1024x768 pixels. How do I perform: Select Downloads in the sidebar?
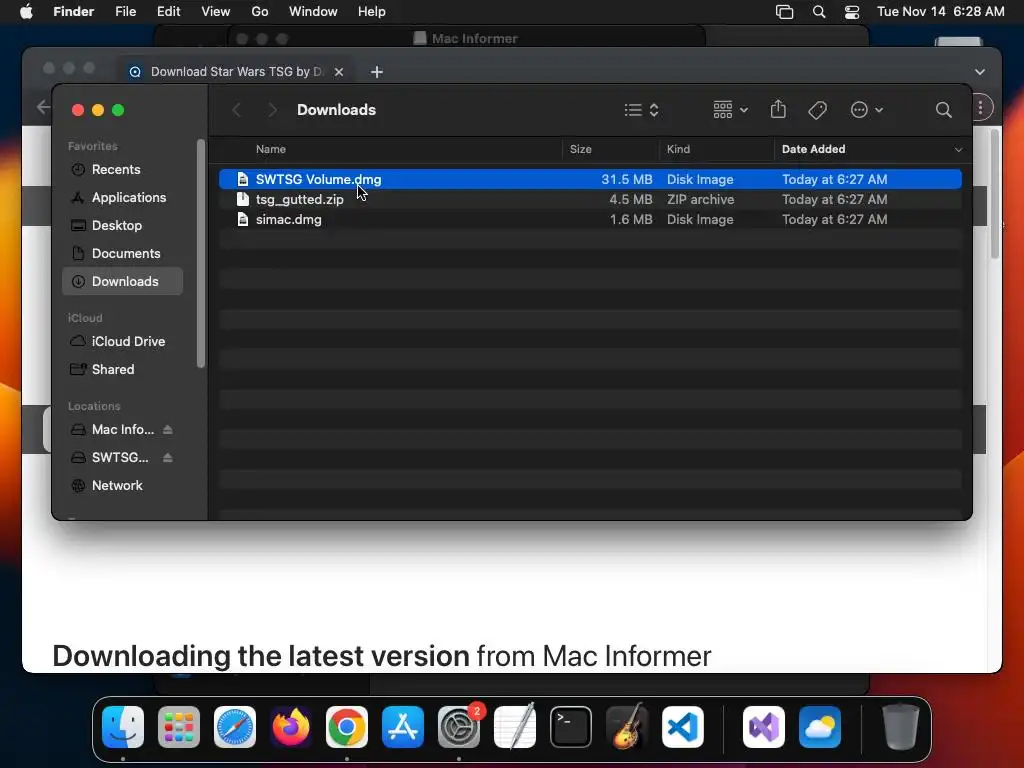(122, 281)
